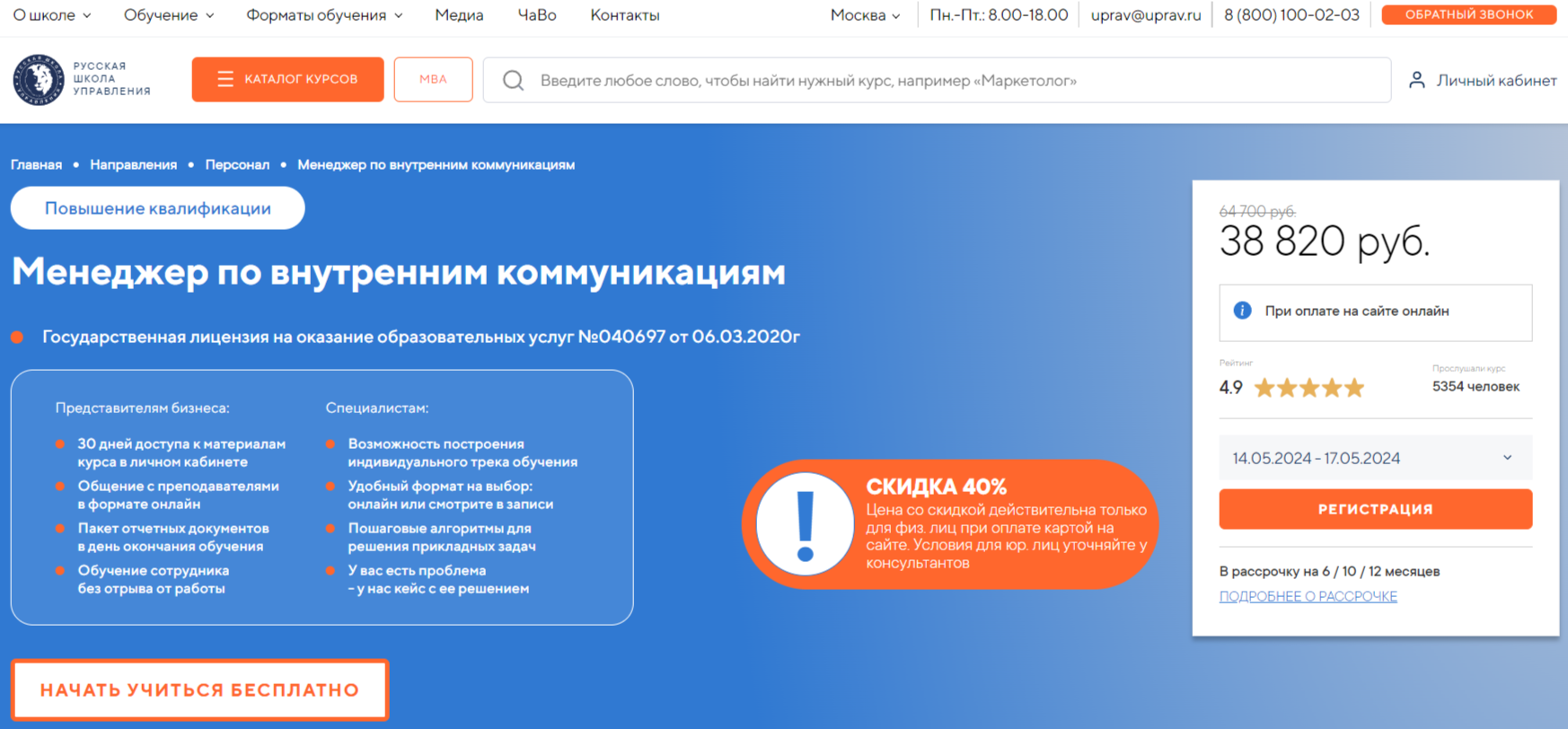1568x729 pixels.
Task: Click the magnifier search icon
Action: [x=513, y=81]
